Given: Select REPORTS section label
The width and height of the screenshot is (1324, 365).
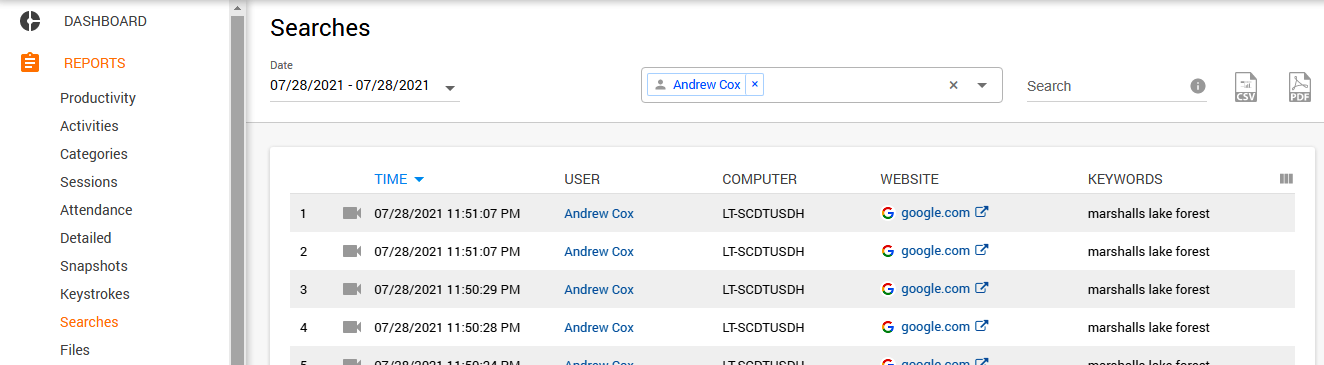Looking at the screenshot, I should 95,63.
